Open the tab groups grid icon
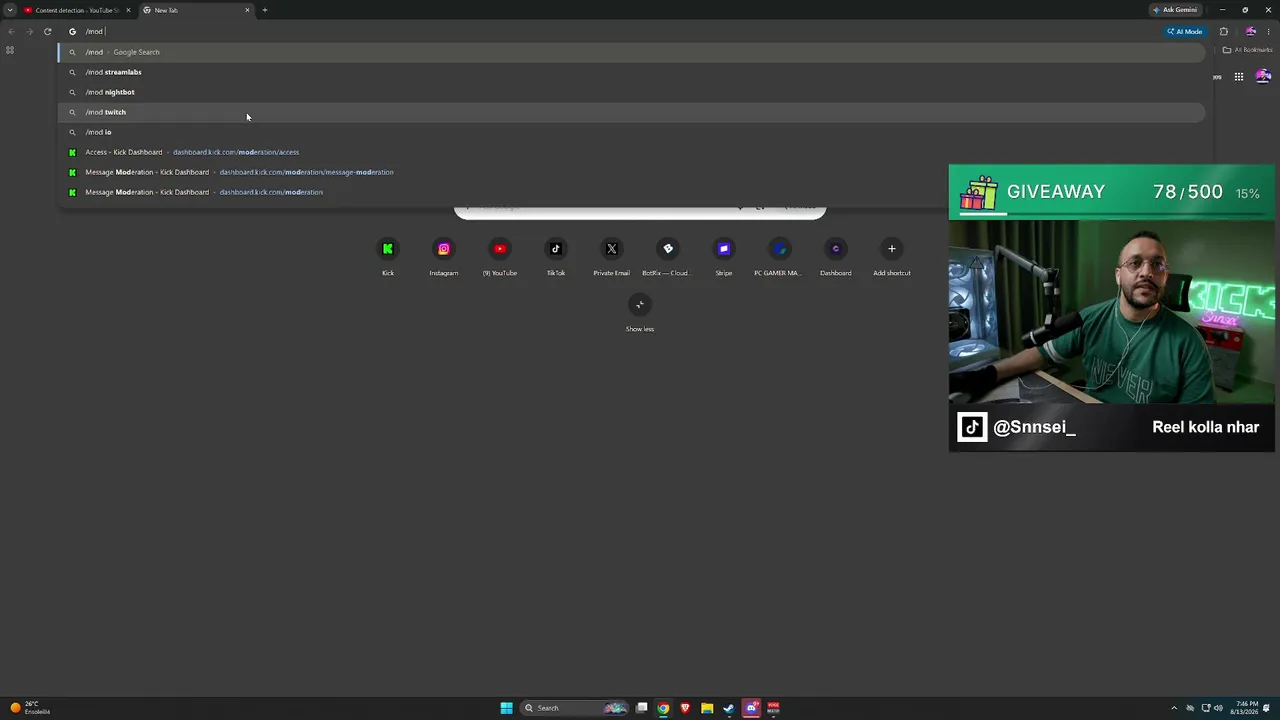Screen dimensions: 1280x720 [x=10, y=50]
